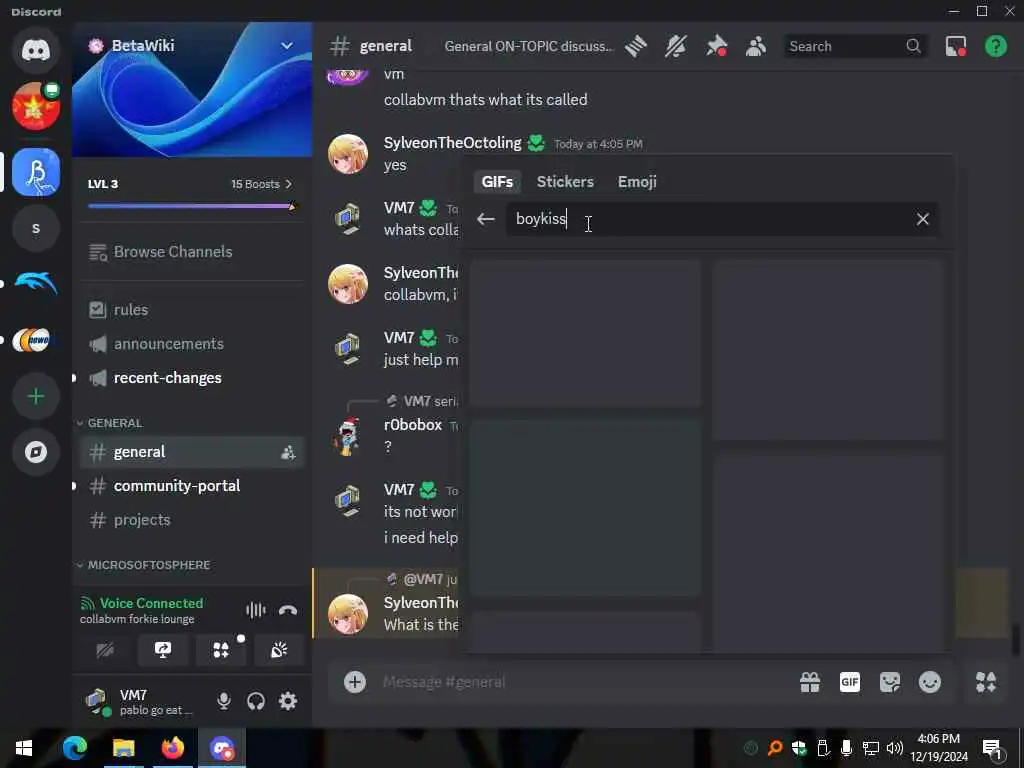Viewport: 1024px width, 768px height.
Task: Open the Apps launcher icon in message bar
Action: pyautogui.click(x=985, y=682)
